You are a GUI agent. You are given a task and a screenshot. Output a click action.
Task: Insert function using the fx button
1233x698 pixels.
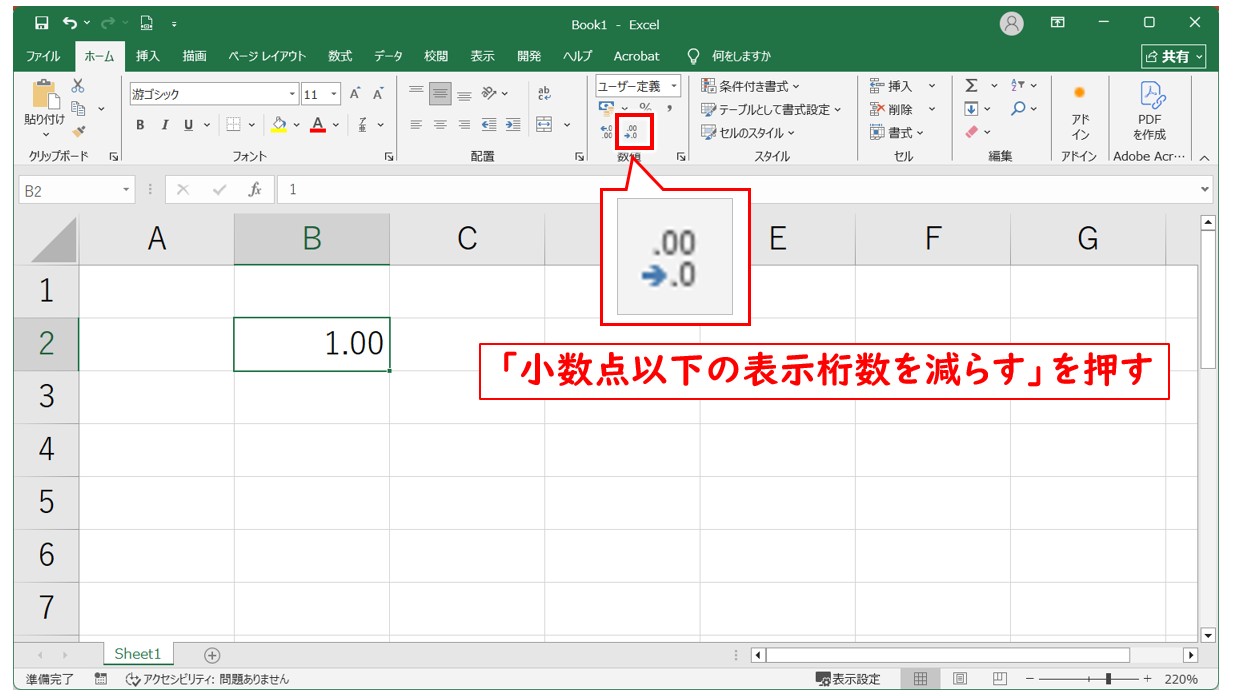(255, 189)
